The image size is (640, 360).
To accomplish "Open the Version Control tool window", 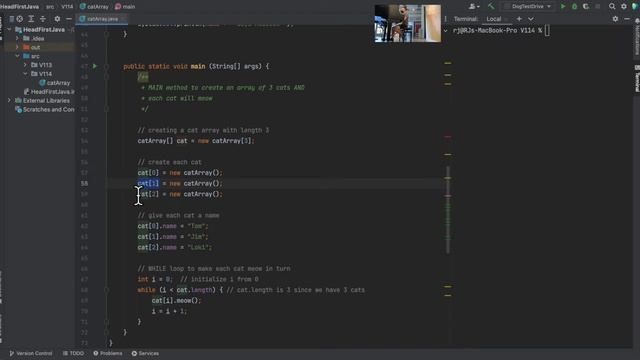I will [x=31, y=353].
